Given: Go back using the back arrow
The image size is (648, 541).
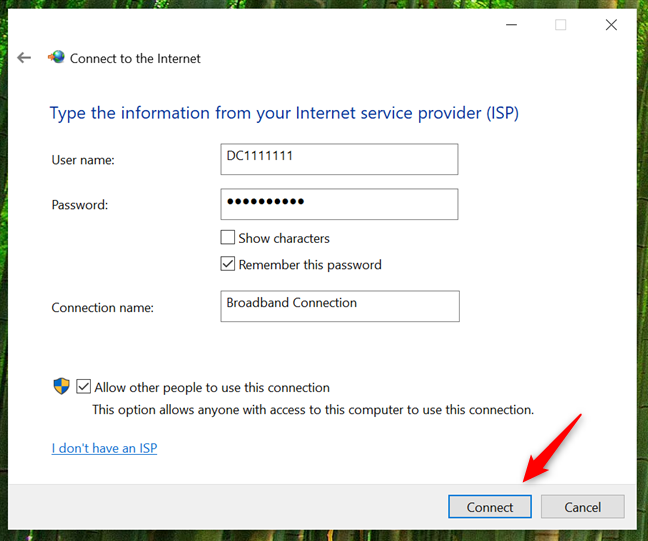Looking at the screenshot, I should pyautogui.click(x=24, y=58).
